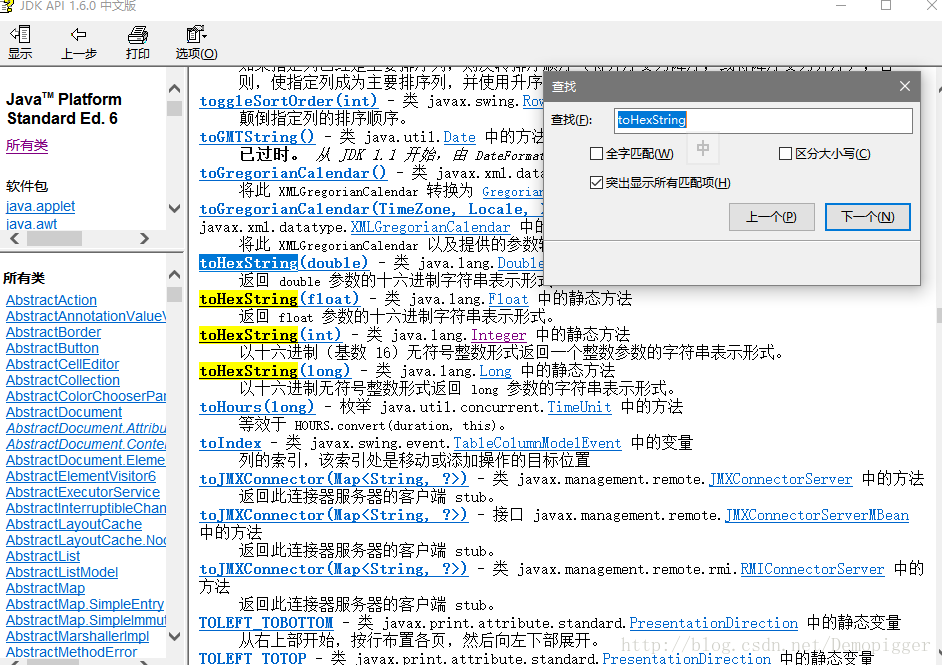
Task: Click the 查找(F) search text field
Action: (x=764, y=120)
